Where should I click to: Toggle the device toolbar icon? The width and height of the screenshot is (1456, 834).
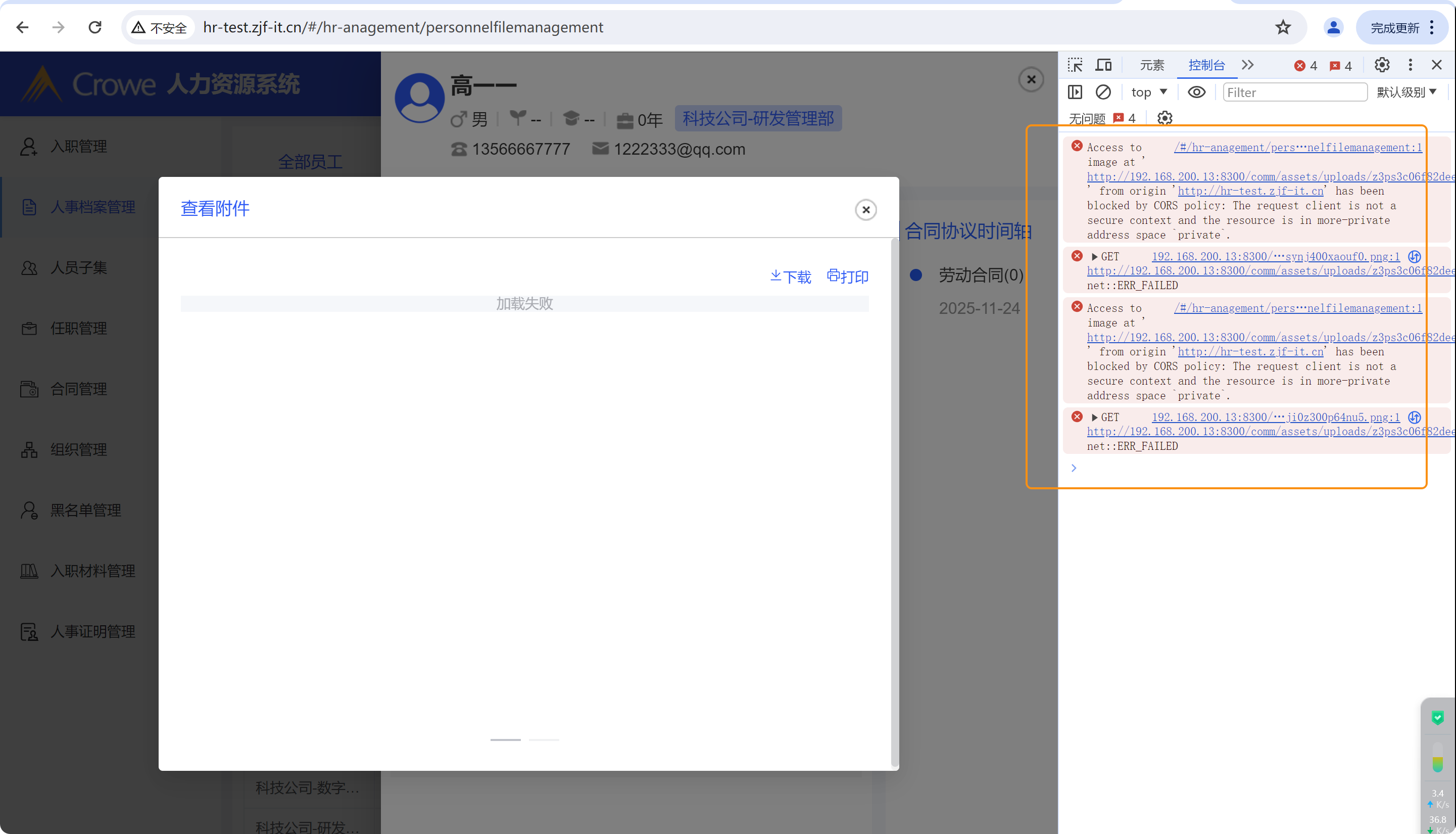[x=1103, y=65]
